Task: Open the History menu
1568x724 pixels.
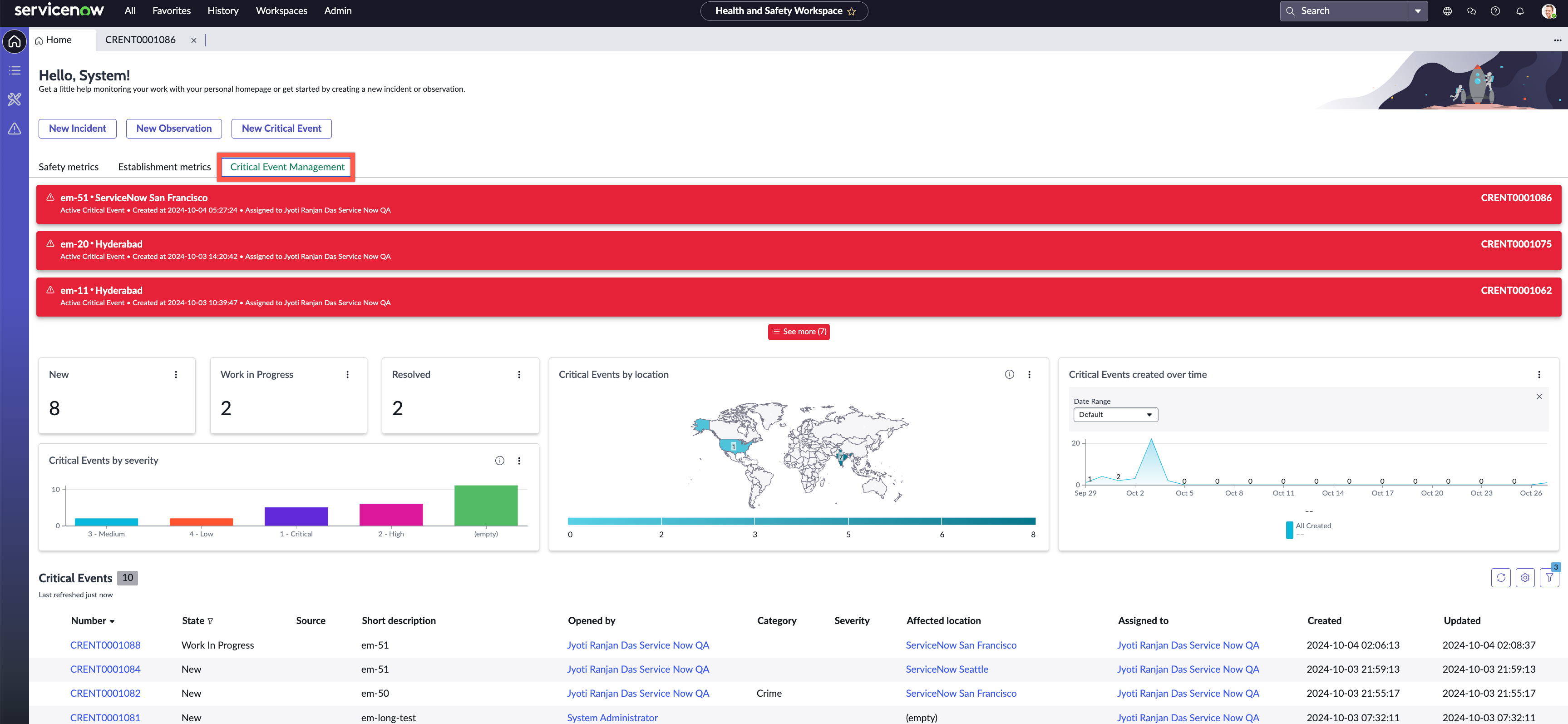Action: [x=223, y=11]
